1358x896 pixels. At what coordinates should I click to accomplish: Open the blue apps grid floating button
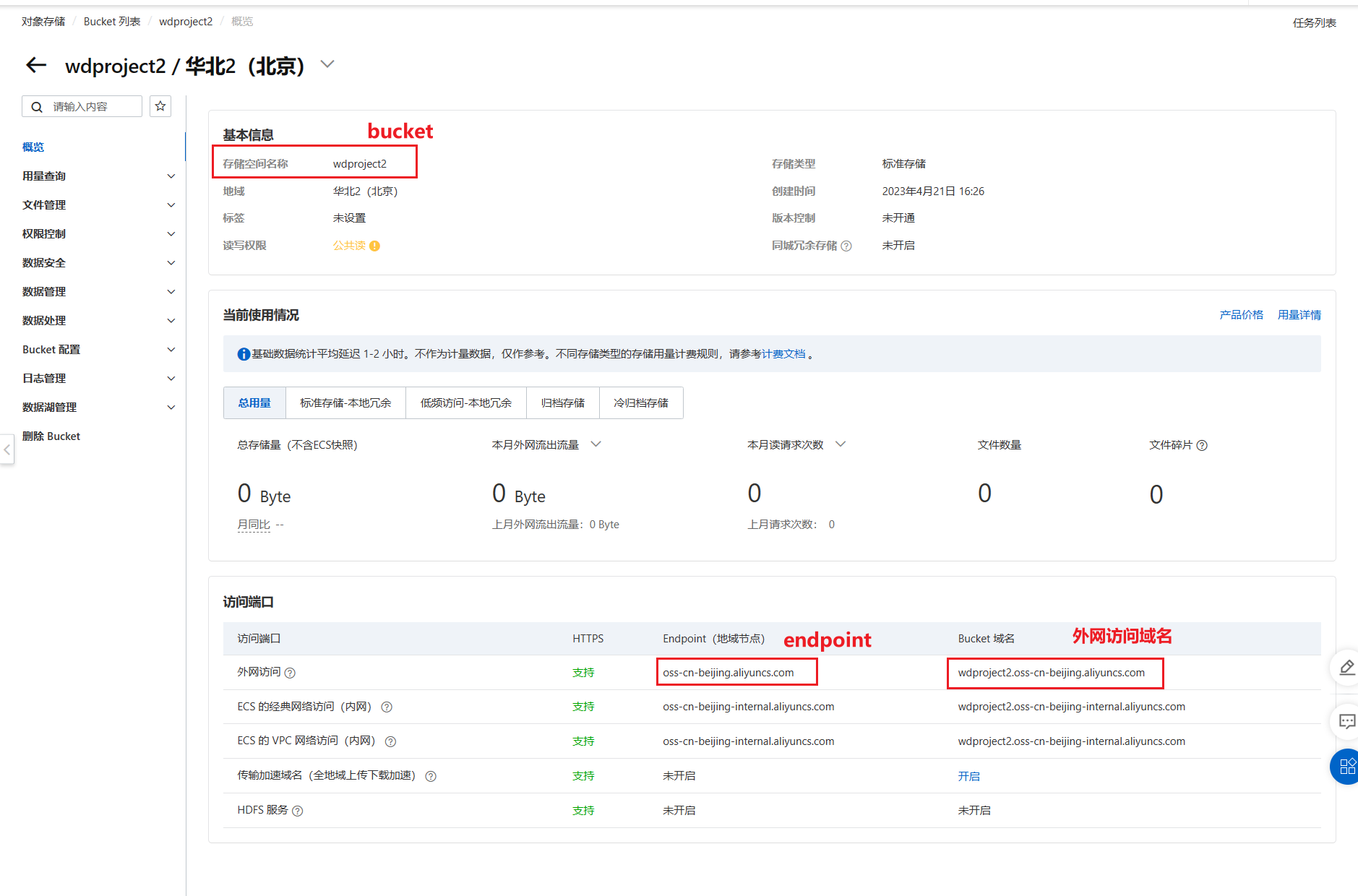(x=1346, y=767)
